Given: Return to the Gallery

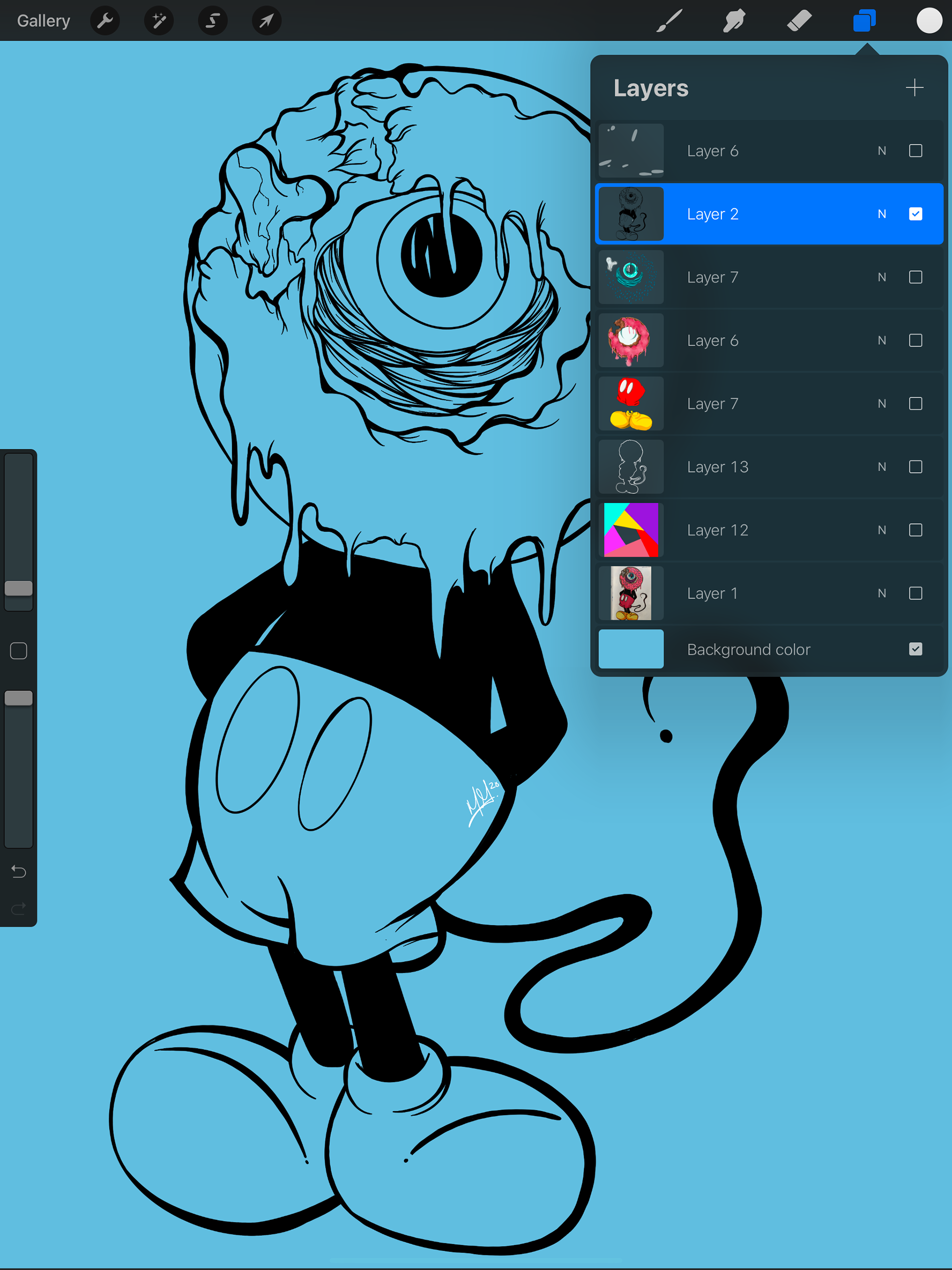Looking at the screenshot, I should 44,21.
